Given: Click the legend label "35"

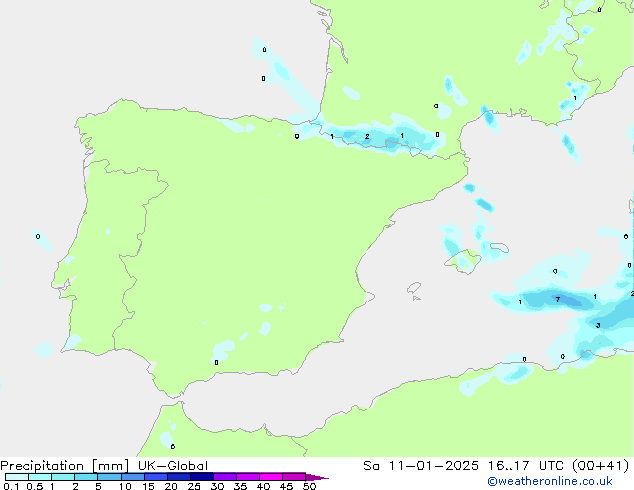Looking at the screenshot, I should (240, 486).
